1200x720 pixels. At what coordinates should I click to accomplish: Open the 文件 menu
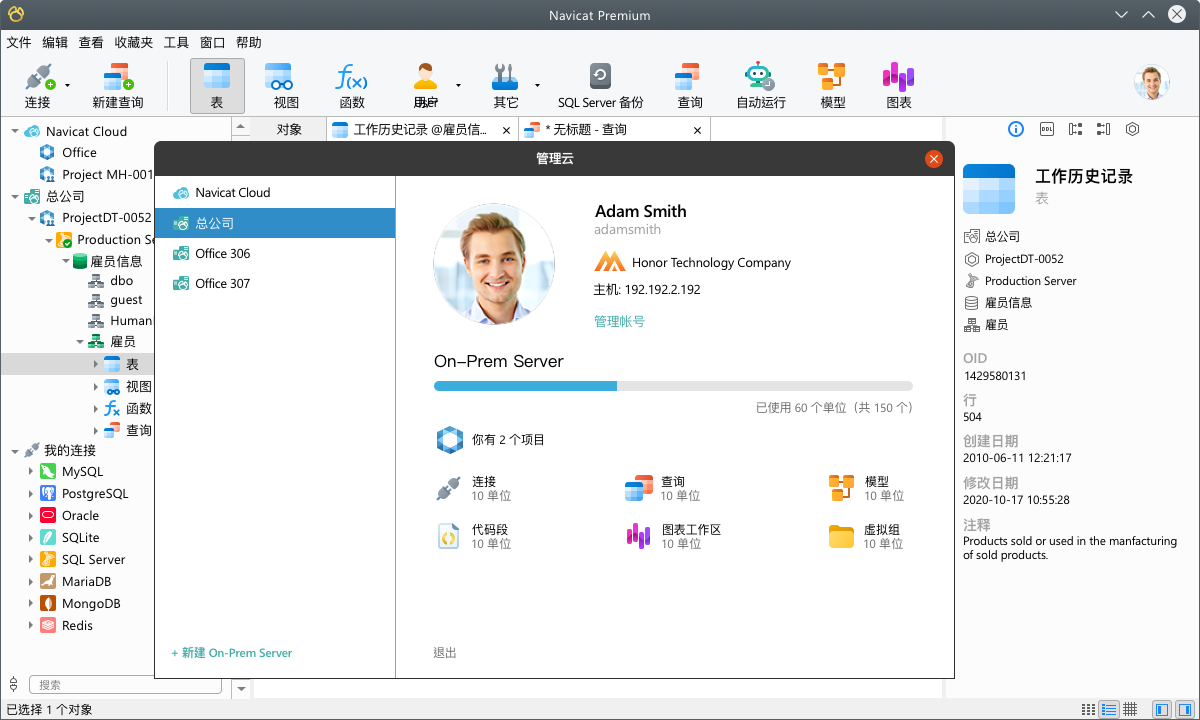click(x=19, y=42)
